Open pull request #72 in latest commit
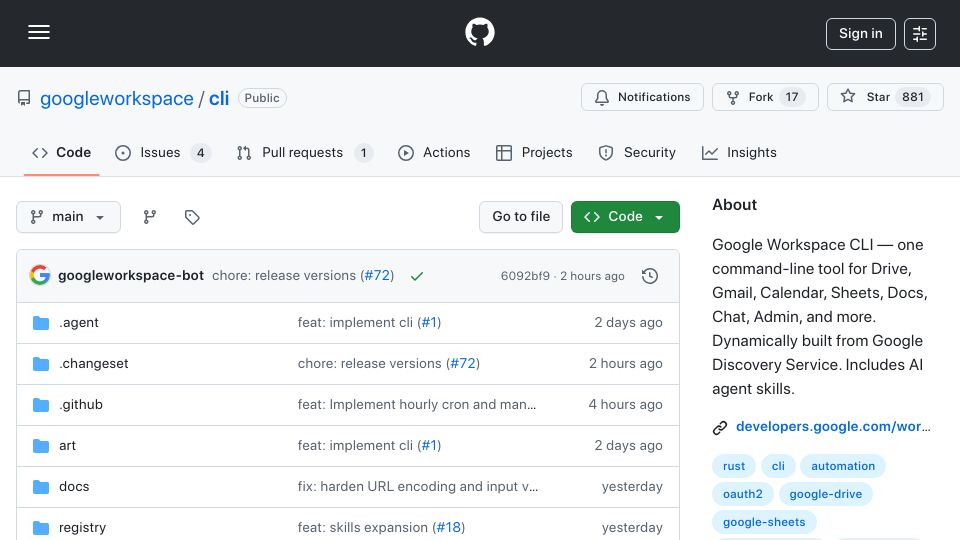 click(377, 276)
